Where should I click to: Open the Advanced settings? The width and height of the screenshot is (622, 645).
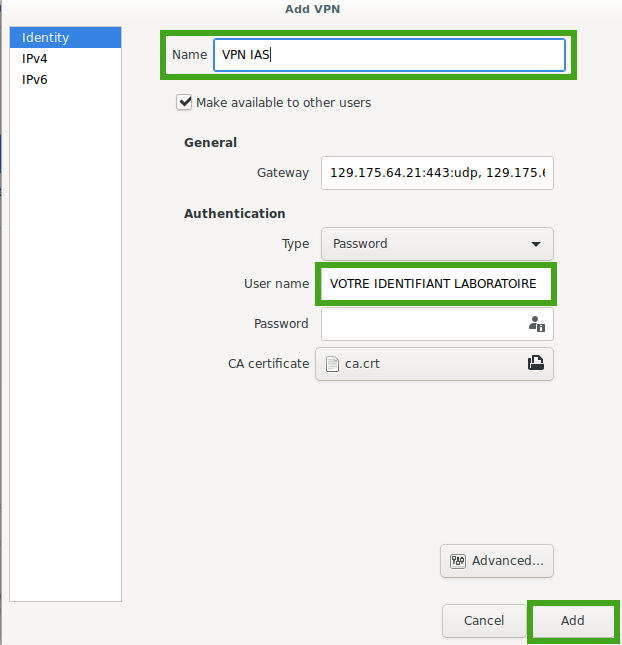[497, 561]
